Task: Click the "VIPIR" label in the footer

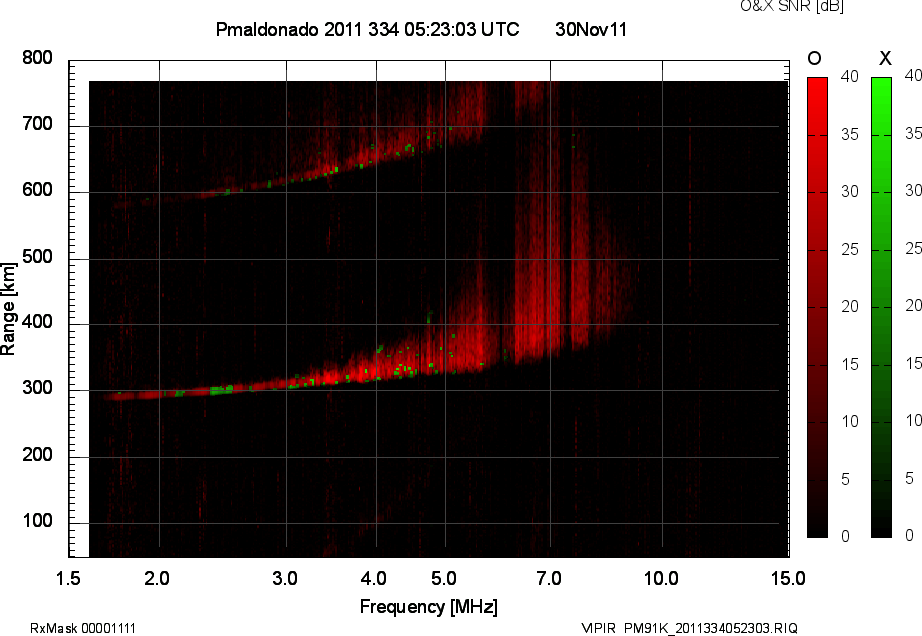Action: coord(598,628)
